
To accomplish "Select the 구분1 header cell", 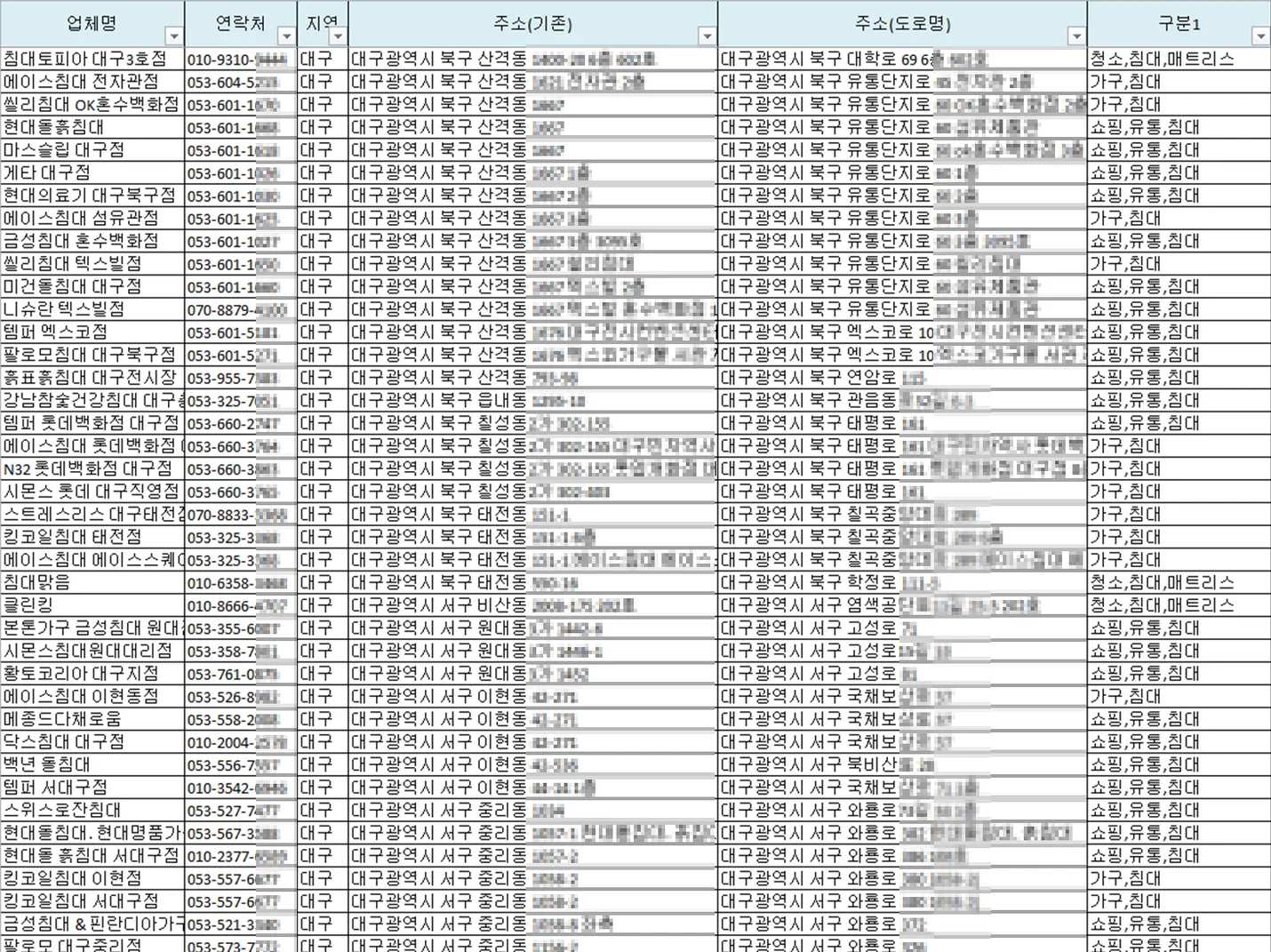I will click(x=1179, y=24).
